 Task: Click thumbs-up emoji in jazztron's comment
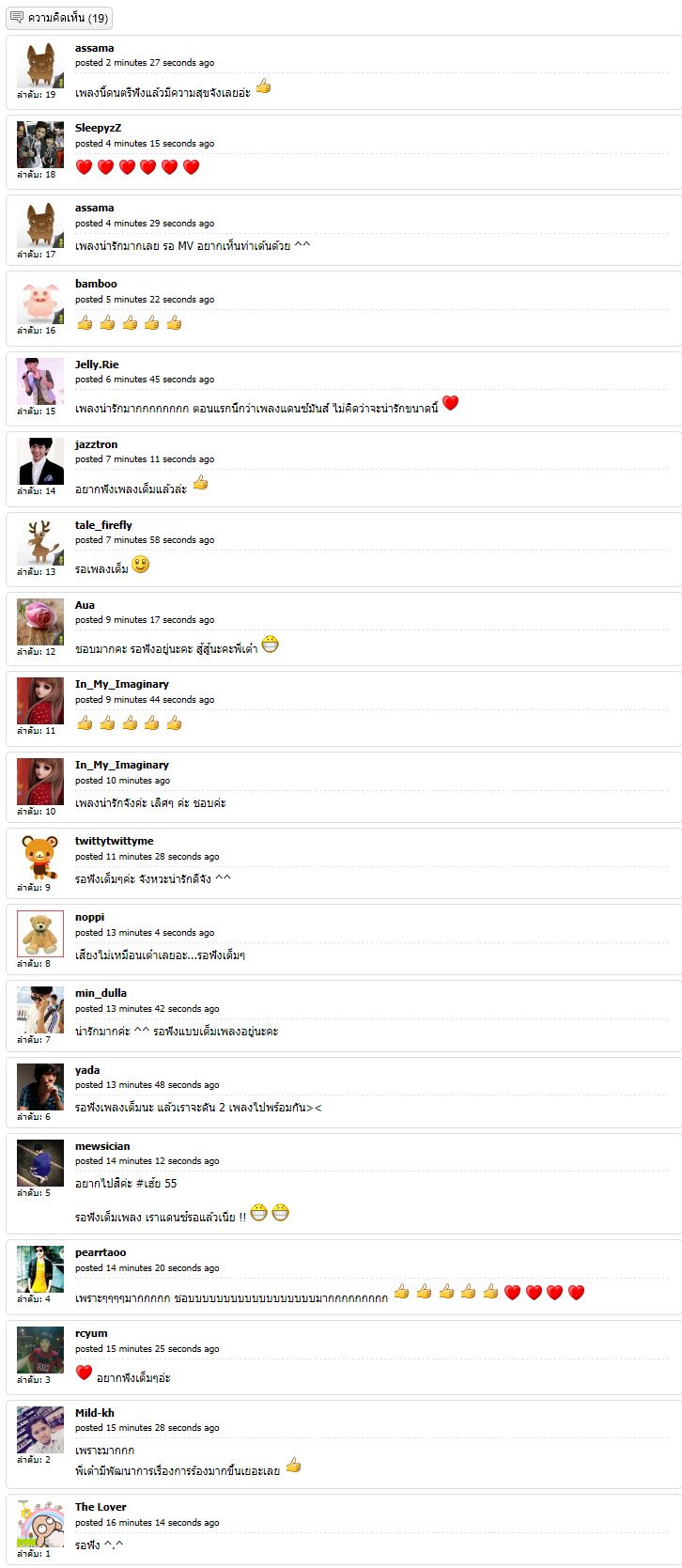click(200, 484)
